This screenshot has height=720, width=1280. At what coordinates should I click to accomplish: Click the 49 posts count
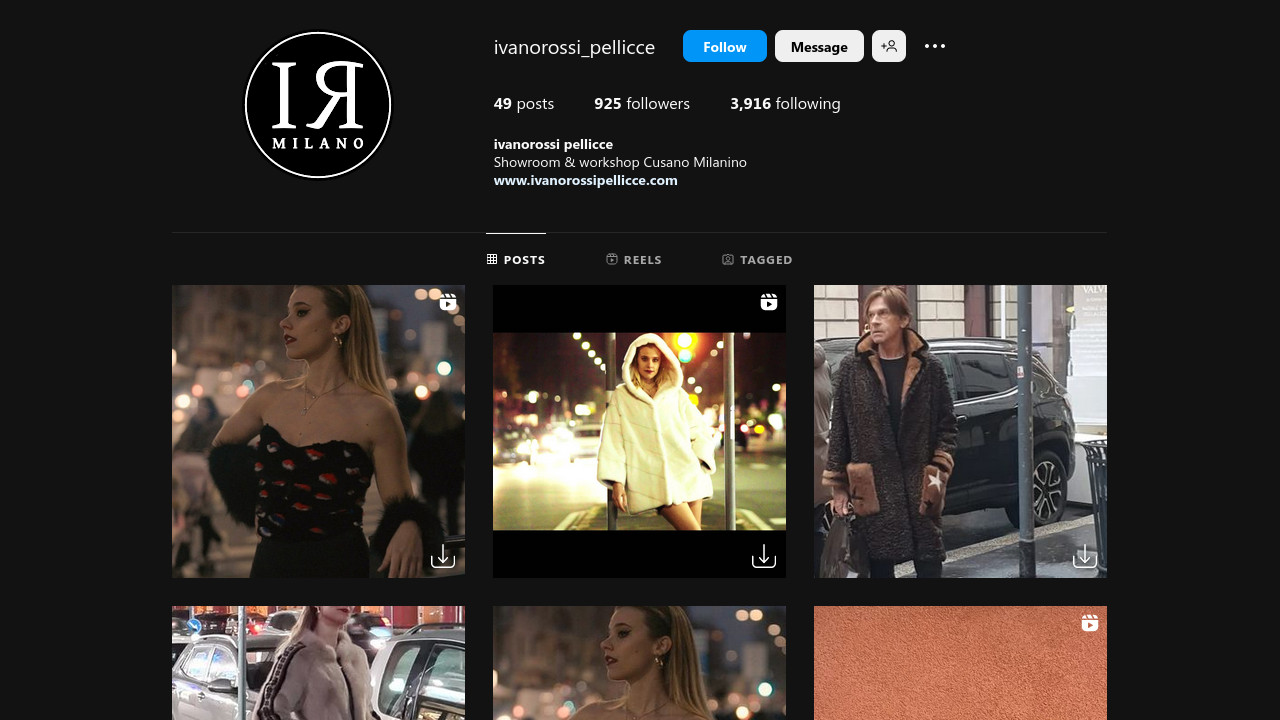(524, 103)
